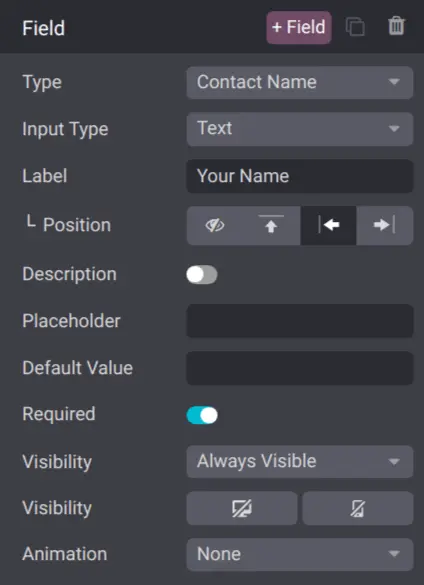Set label position to right
Viewport: 424px width, 585px height.
tap(384, 225)
